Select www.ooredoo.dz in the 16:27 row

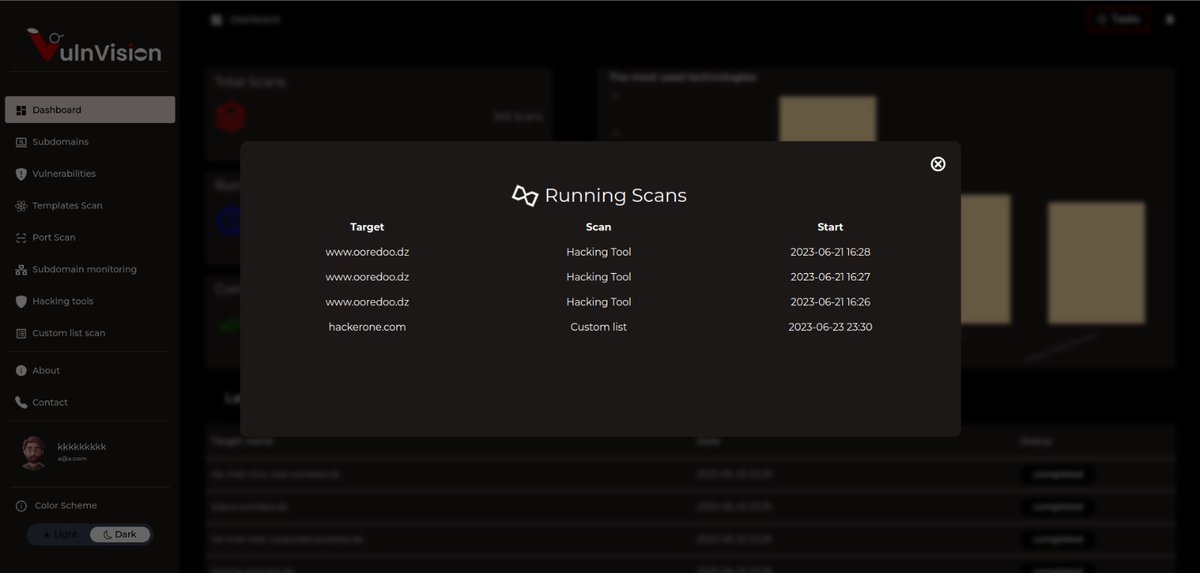367,277
